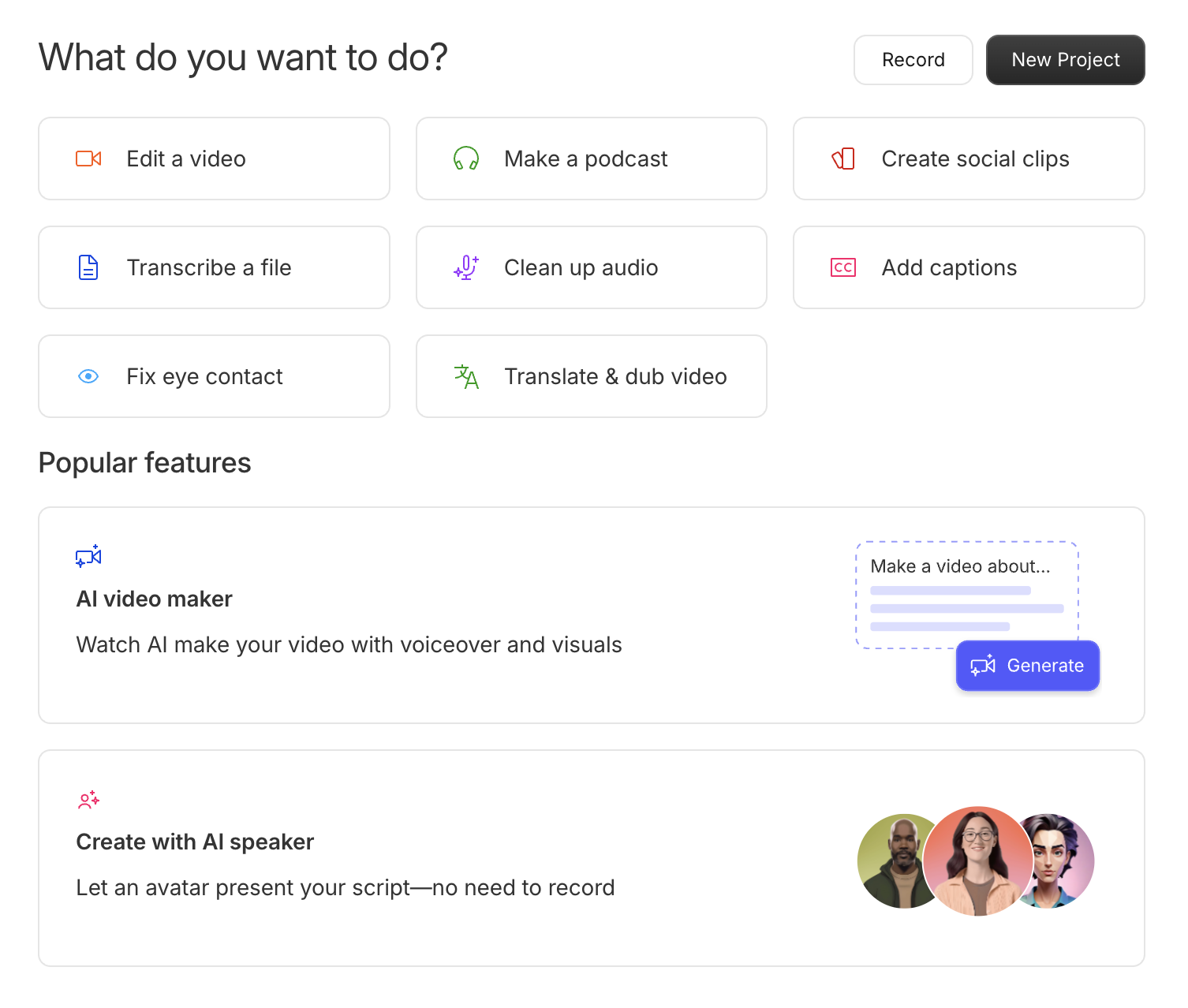Start a New Project
Viewport: 1188px width, 1008px height.
1066,60
